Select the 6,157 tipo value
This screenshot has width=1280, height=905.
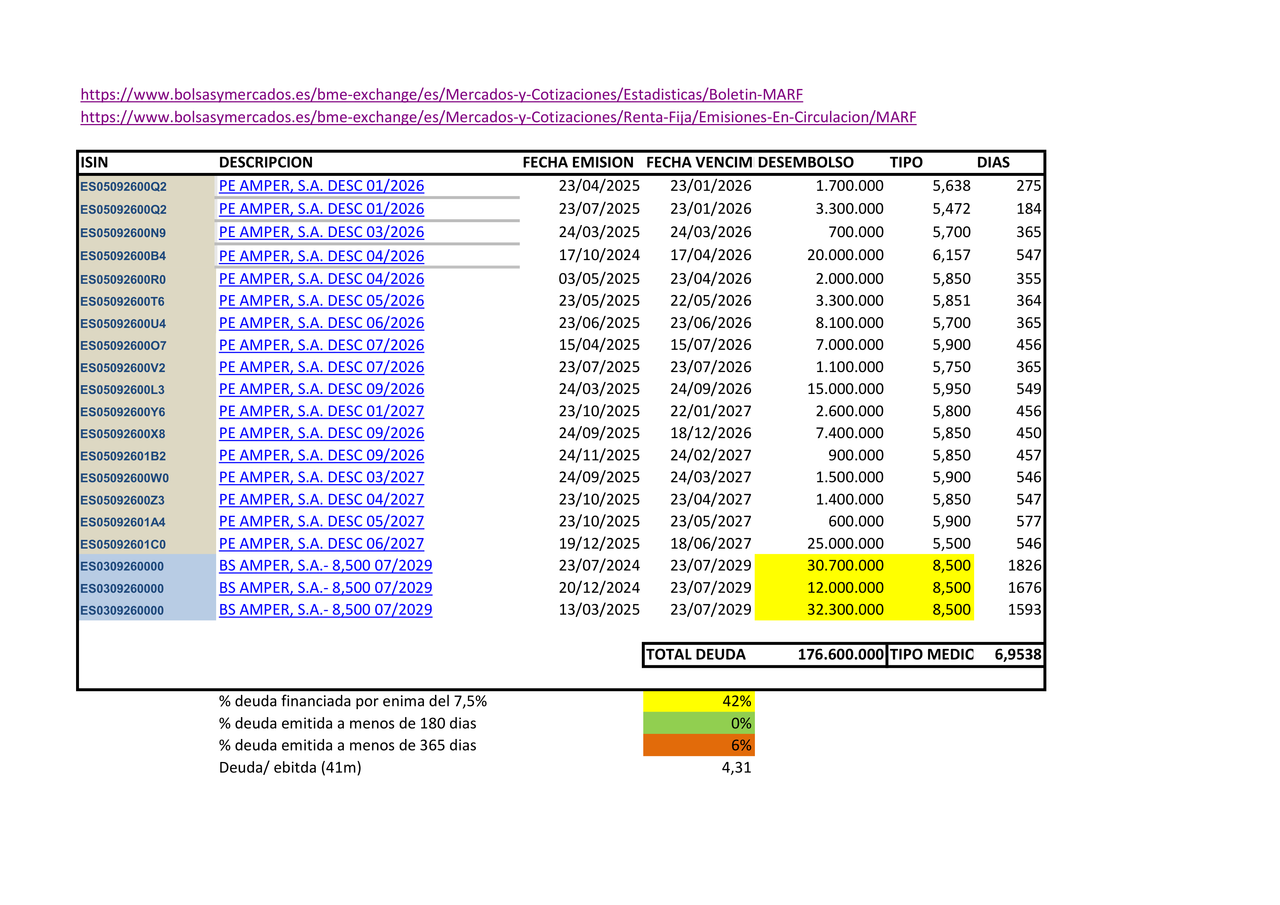pos(951,256)
